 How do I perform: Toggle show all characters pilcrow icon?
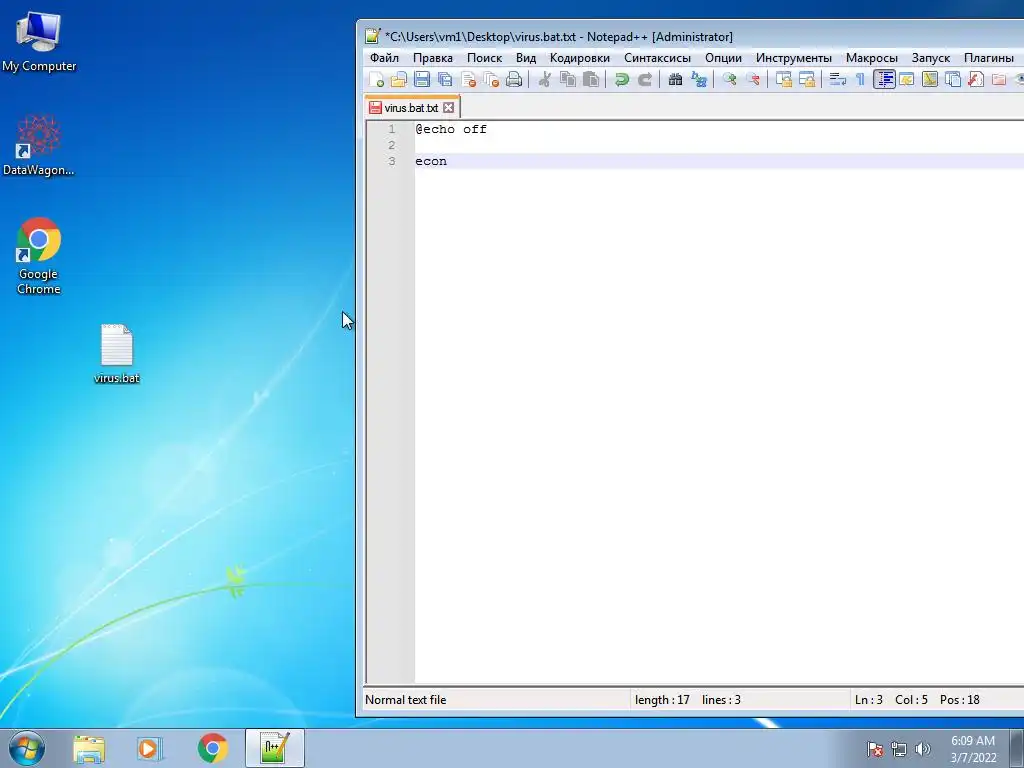pos(860,80)
